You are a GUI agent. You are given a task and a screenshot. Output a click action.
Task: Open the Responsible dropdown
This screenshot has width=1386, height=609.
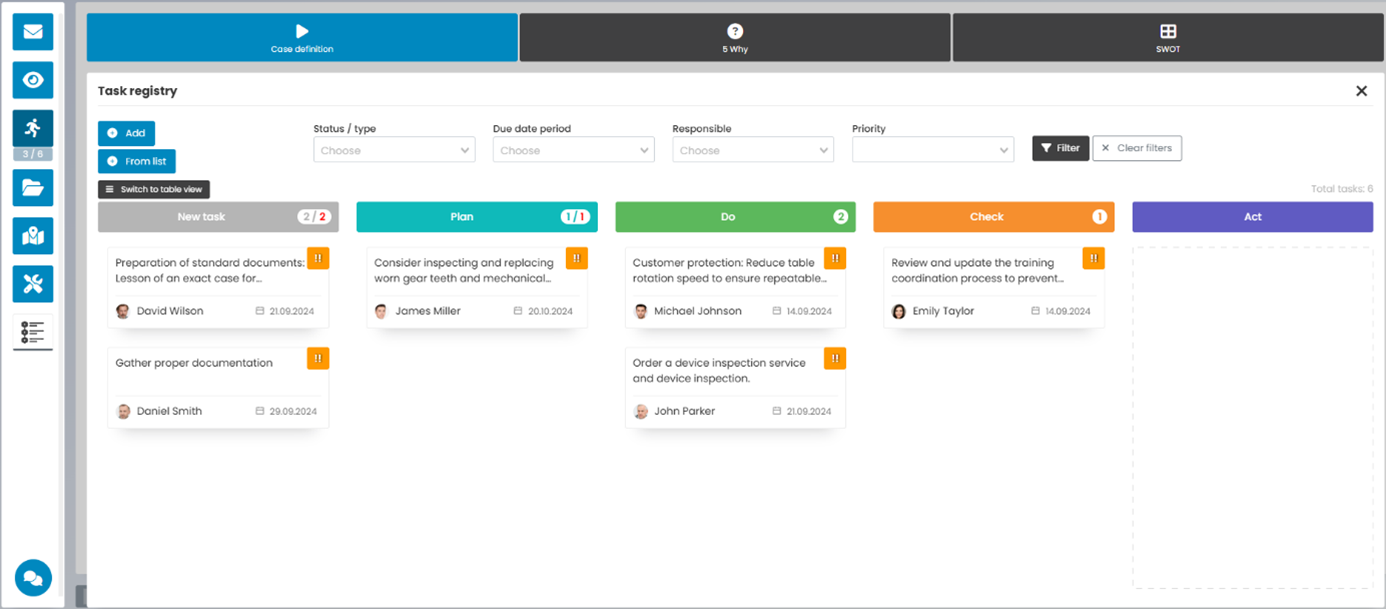click(753, 149)
